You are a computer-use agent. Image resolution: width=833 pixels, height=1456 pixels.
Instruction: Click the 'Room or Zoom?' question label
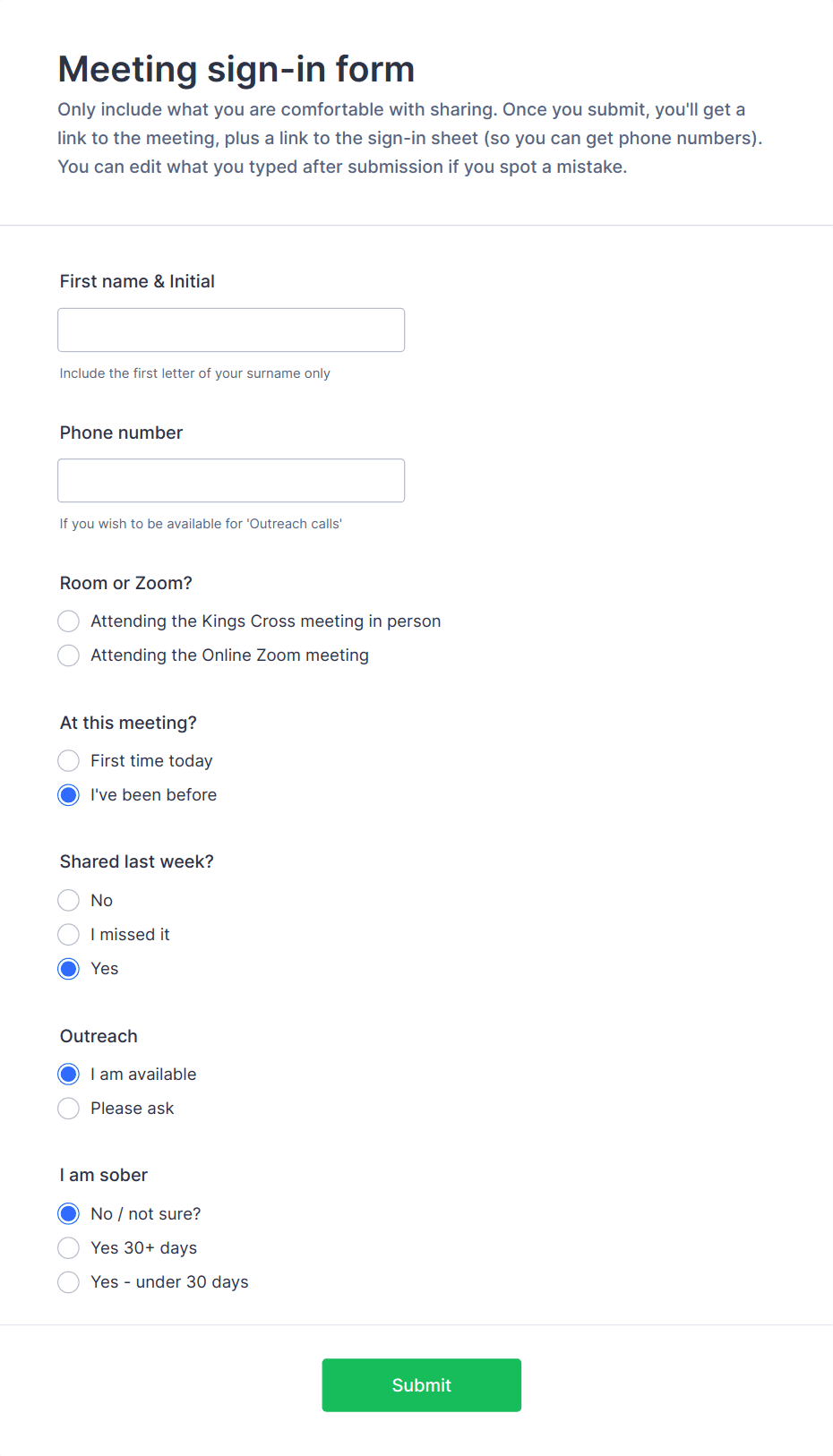(x=125, y=582)
